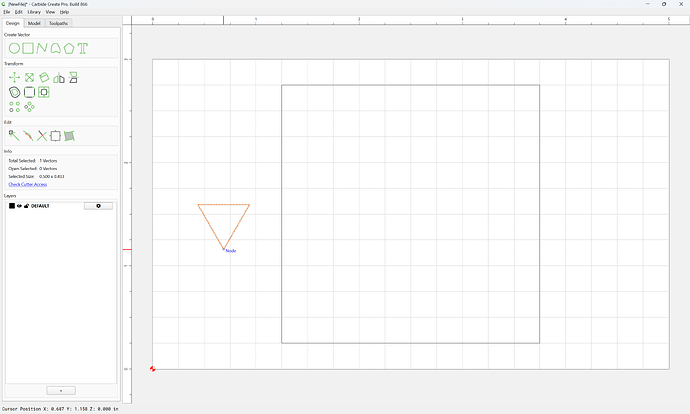Switch to the Toolpaths tab
The image size is (690, 414).
click(x=59, y=23)
